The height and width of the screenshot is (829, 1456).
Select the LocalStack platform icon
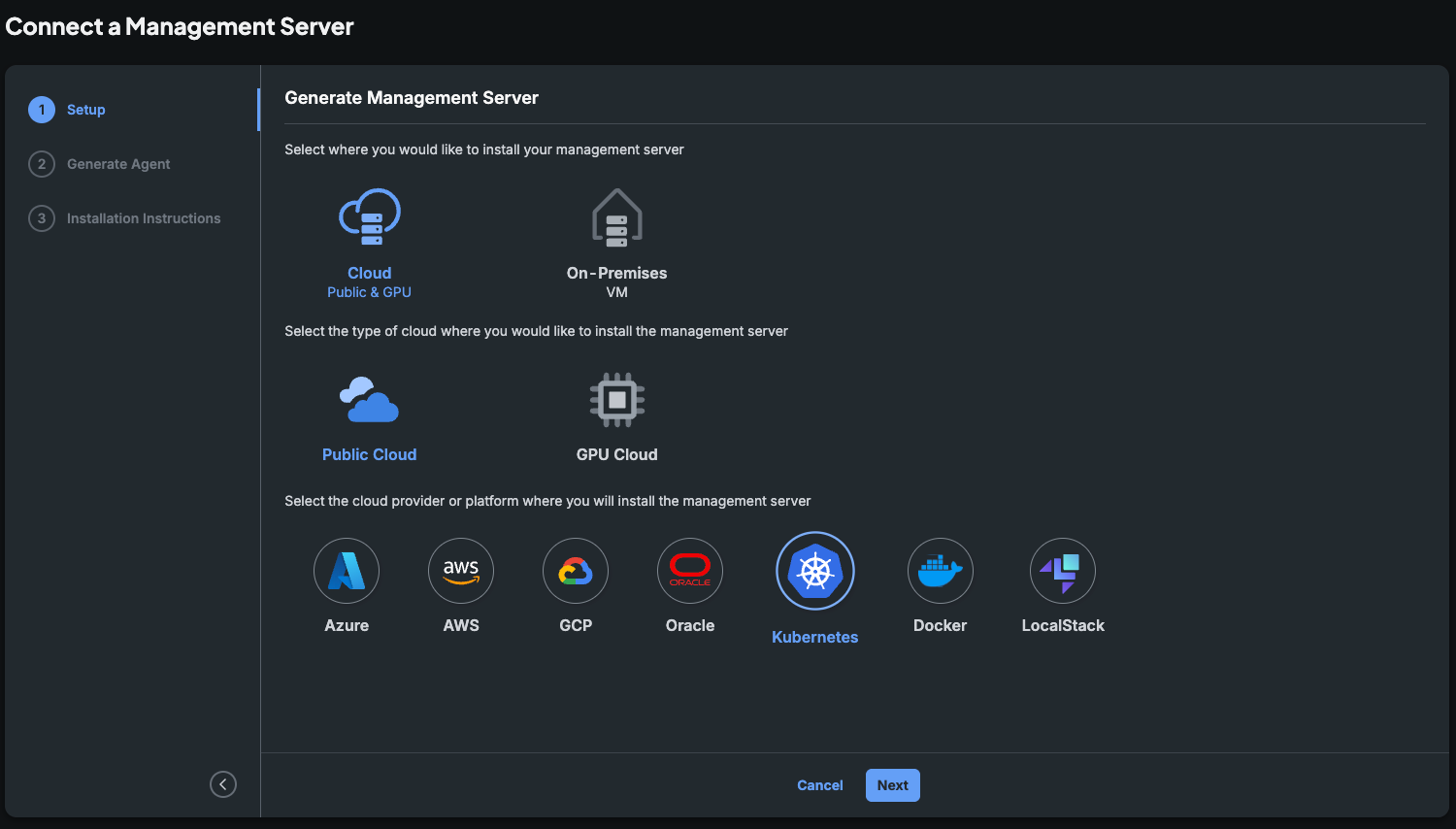click(1063, 571)
